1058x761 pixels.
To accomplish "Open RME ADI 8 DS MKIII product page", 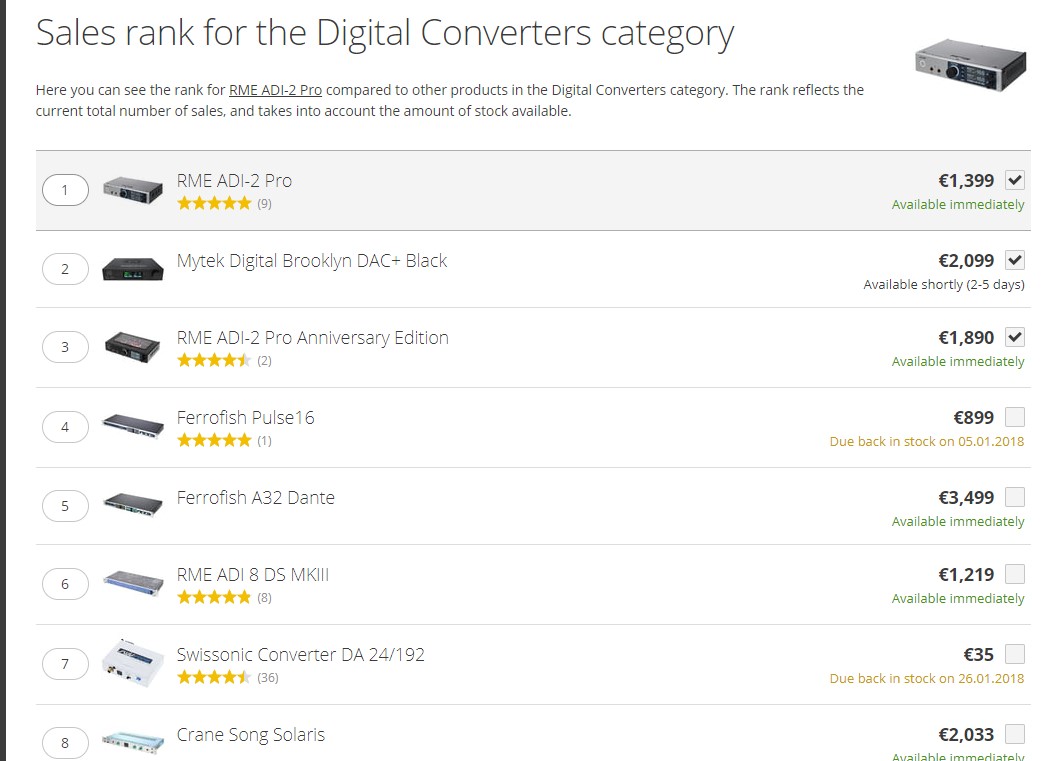I will (x=253, y=575).
